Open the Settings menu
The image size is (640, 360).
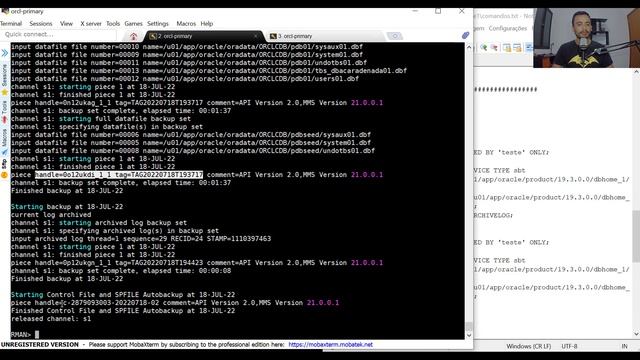(158, 24)
